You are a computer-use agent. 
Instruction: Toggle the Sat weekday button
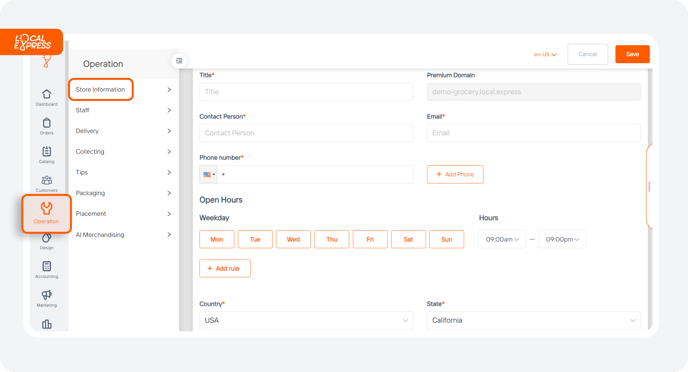[x=408, y=240]
